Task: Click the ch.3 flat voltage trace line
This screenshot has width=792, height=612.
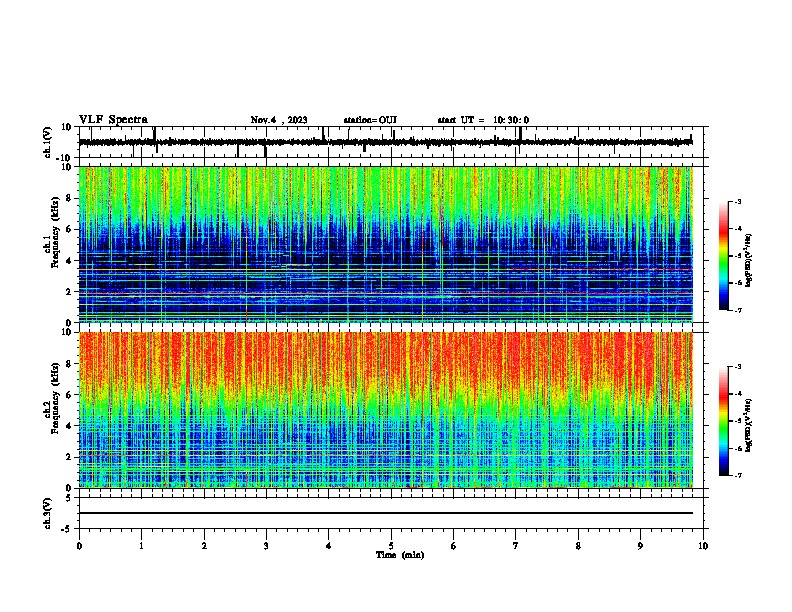Action: click(386, 513)
